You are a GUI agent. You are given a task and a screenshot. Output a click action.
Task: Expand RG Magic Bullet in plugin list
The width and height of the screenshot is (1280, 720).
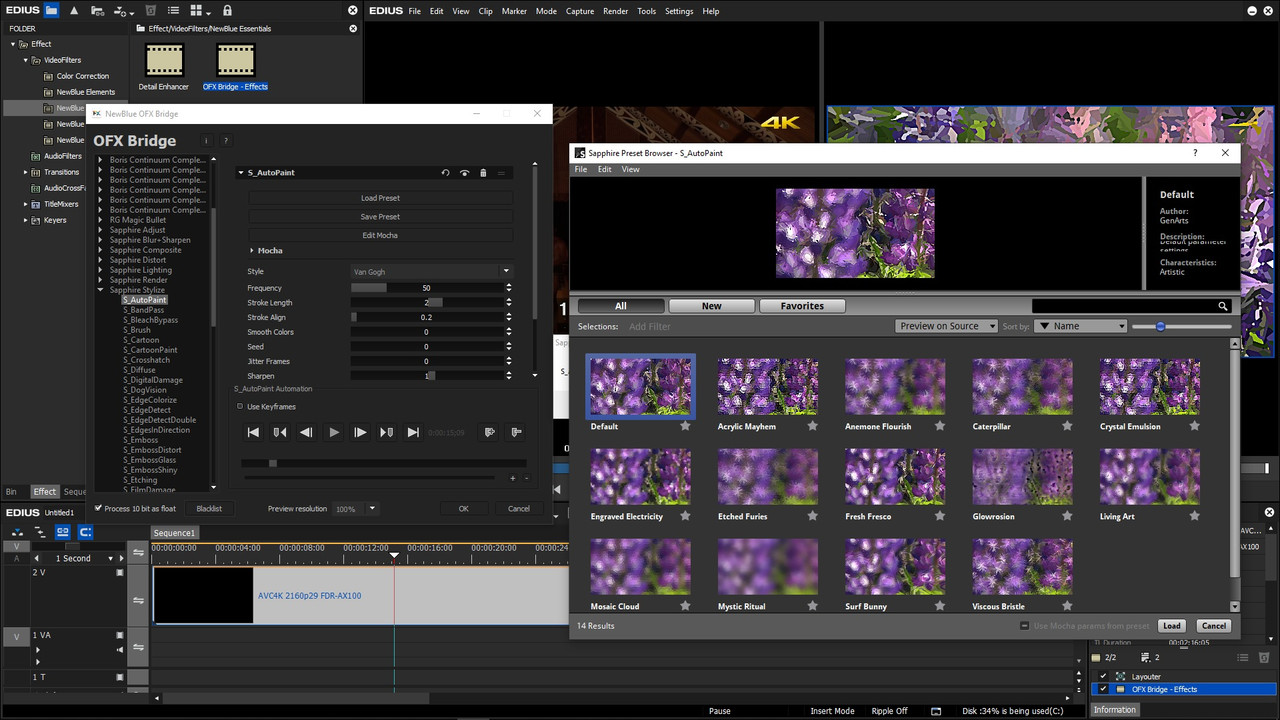[101, 220]
